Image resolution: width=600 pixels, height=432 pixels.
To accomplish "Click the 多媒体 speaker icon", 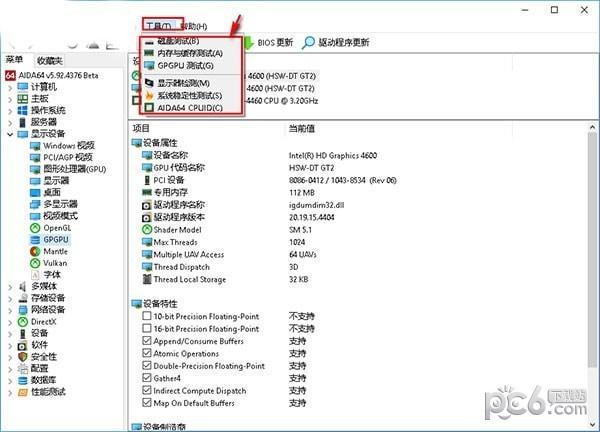I will tap(23, 287).
